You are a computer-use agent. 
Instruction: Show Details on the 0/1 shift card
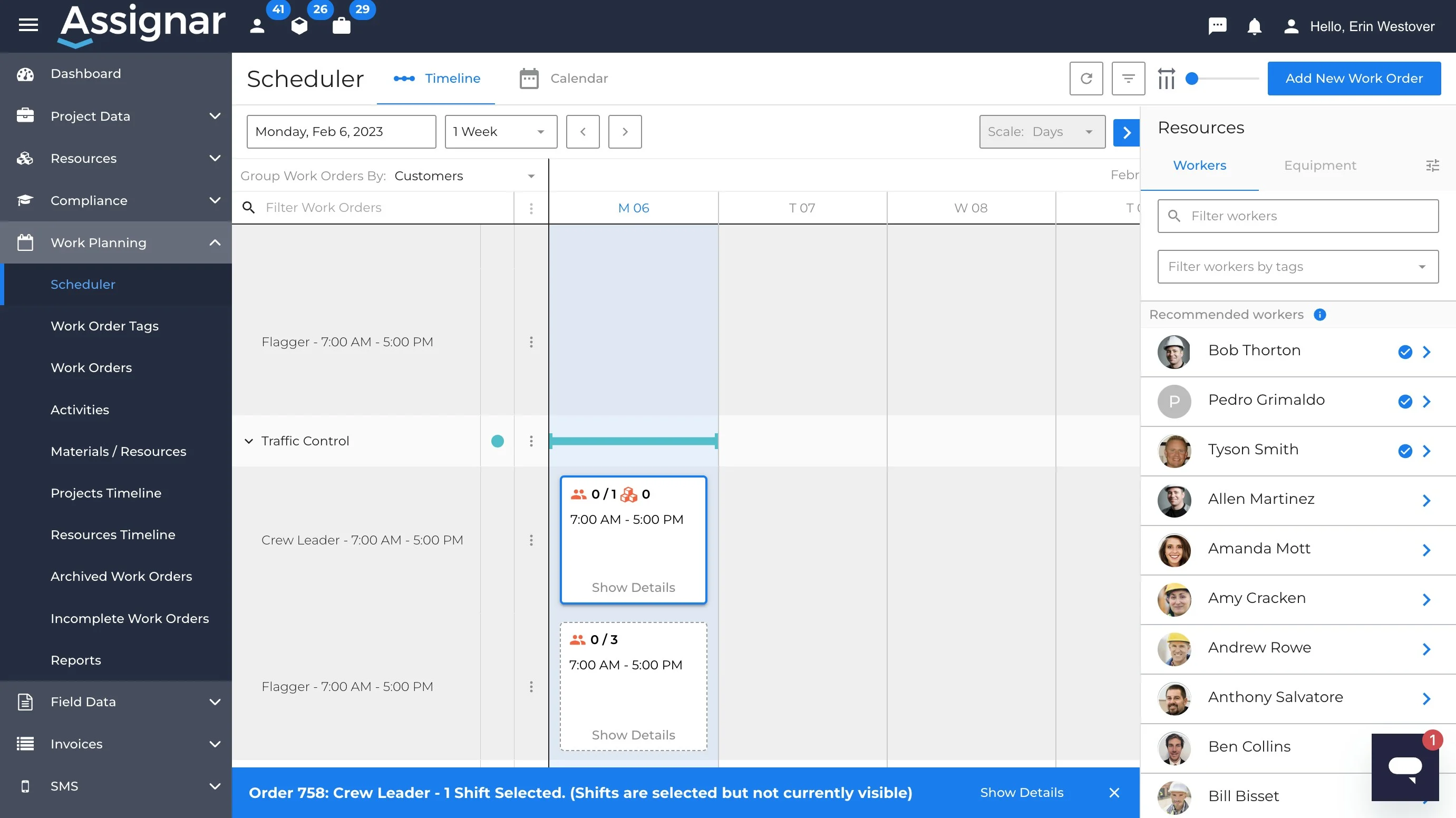coord(633,587)
